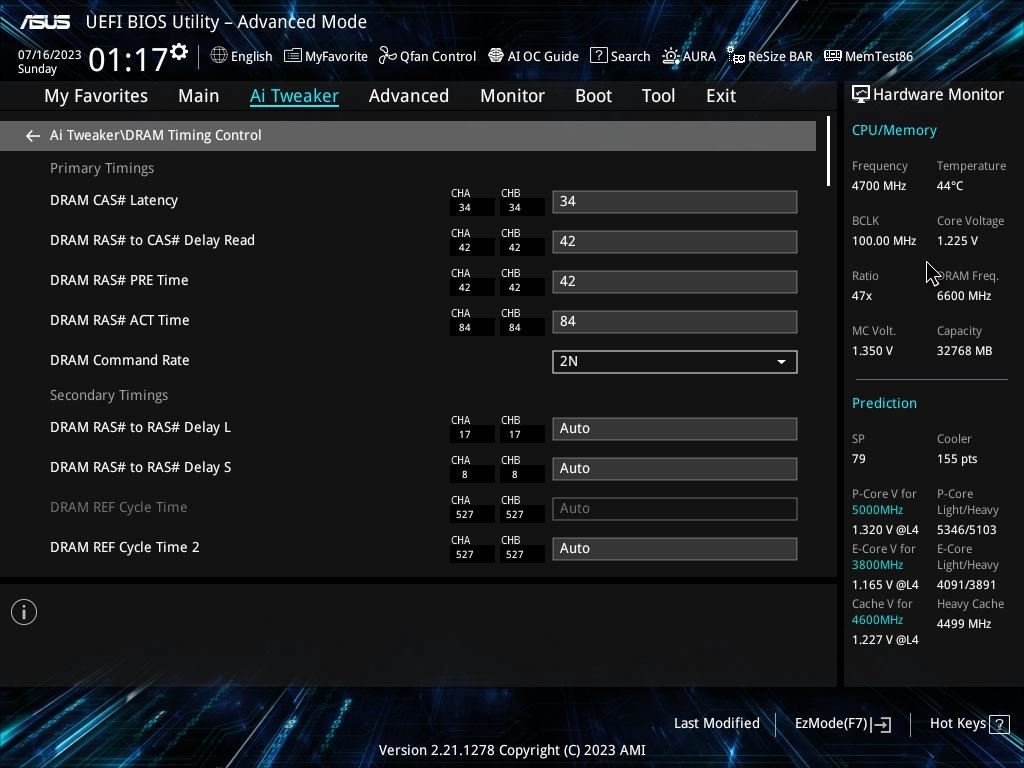Viewport: 1024px width, 768px height.
Task: Click the DRAM RAS# PRE Time field
Action: pyautogui.click(x=675, y=281)
